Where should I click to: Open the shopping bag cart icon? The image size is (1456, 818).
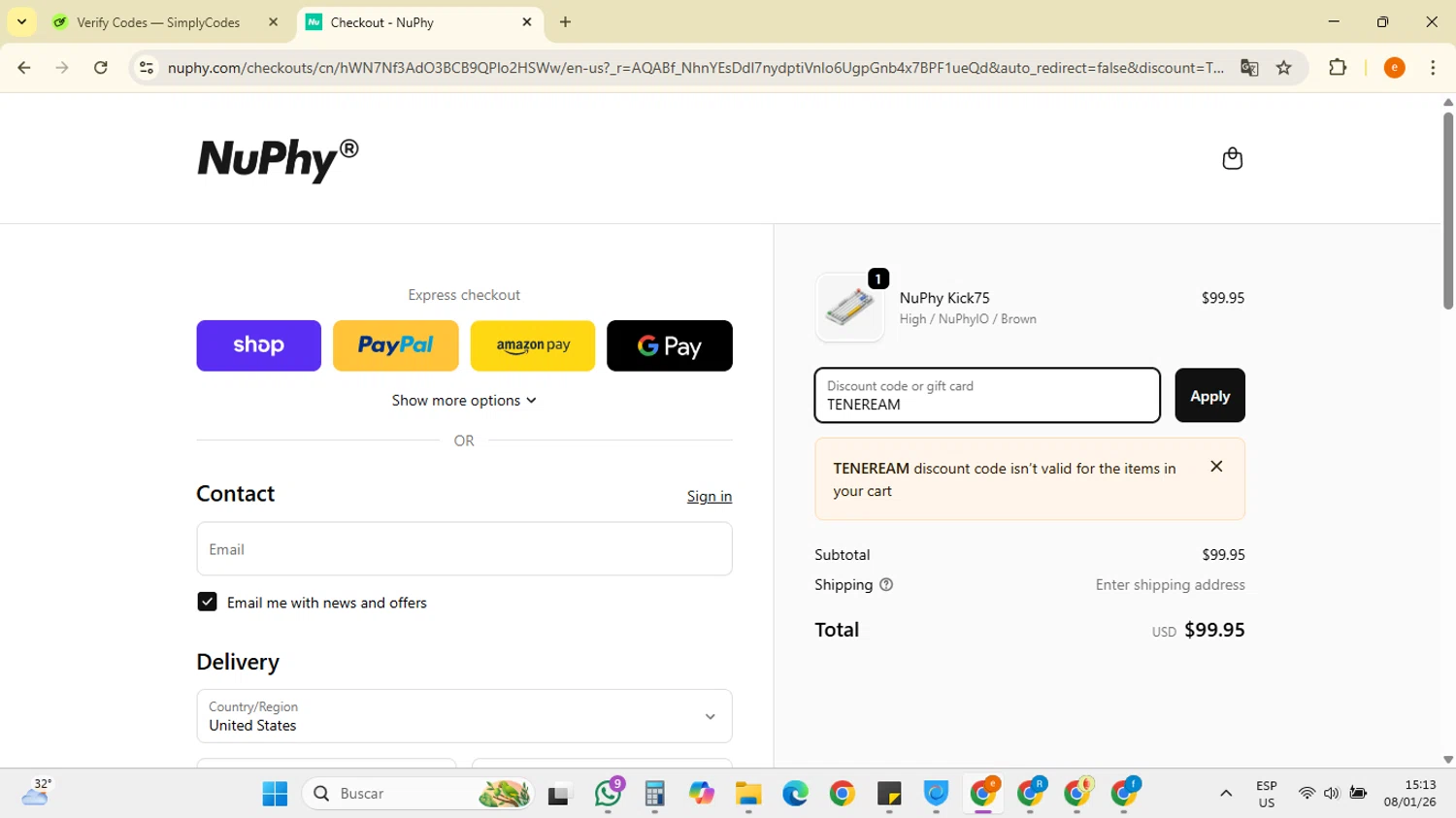(1232, 158)
